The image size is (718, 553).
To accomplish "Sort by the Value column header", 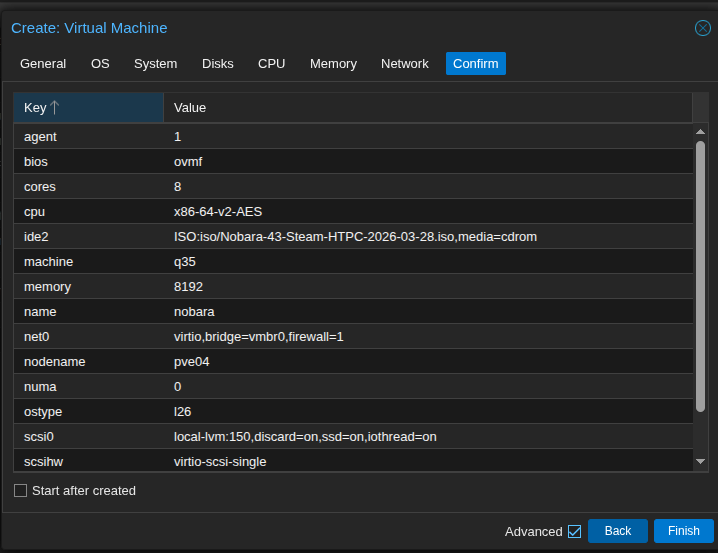I will (427, 107).
